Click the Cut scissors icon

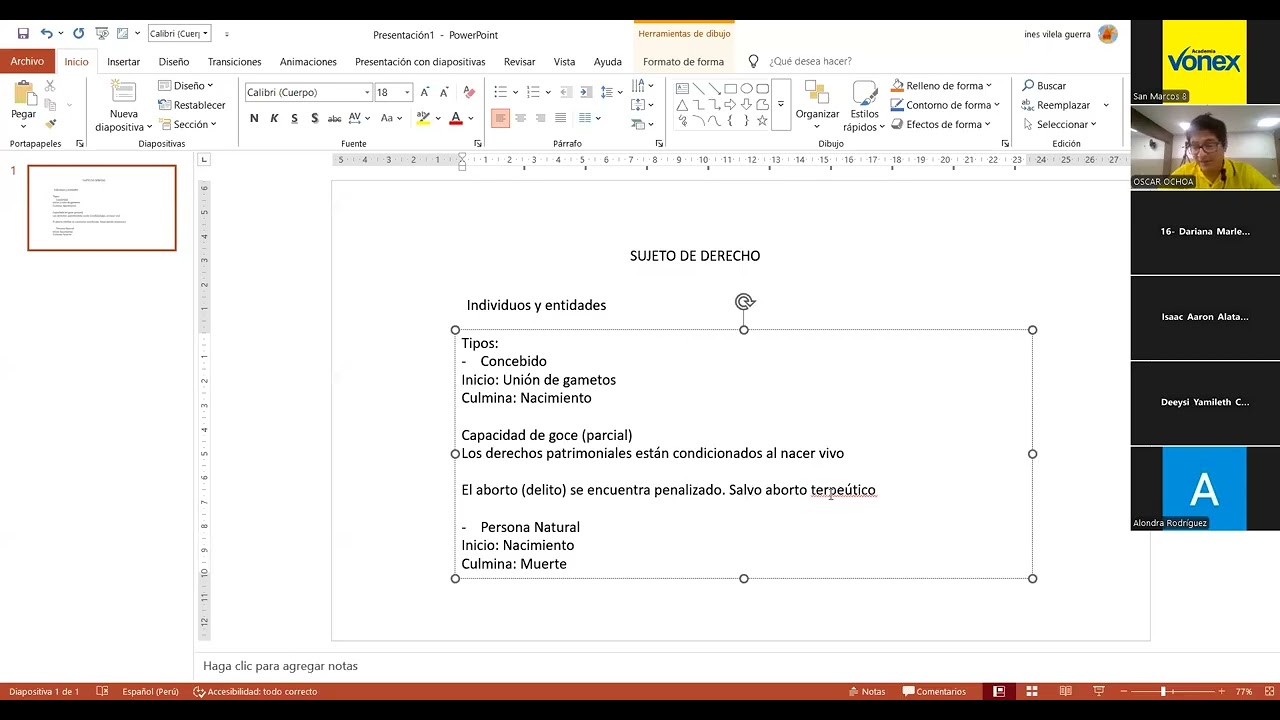tap(50, 86)
